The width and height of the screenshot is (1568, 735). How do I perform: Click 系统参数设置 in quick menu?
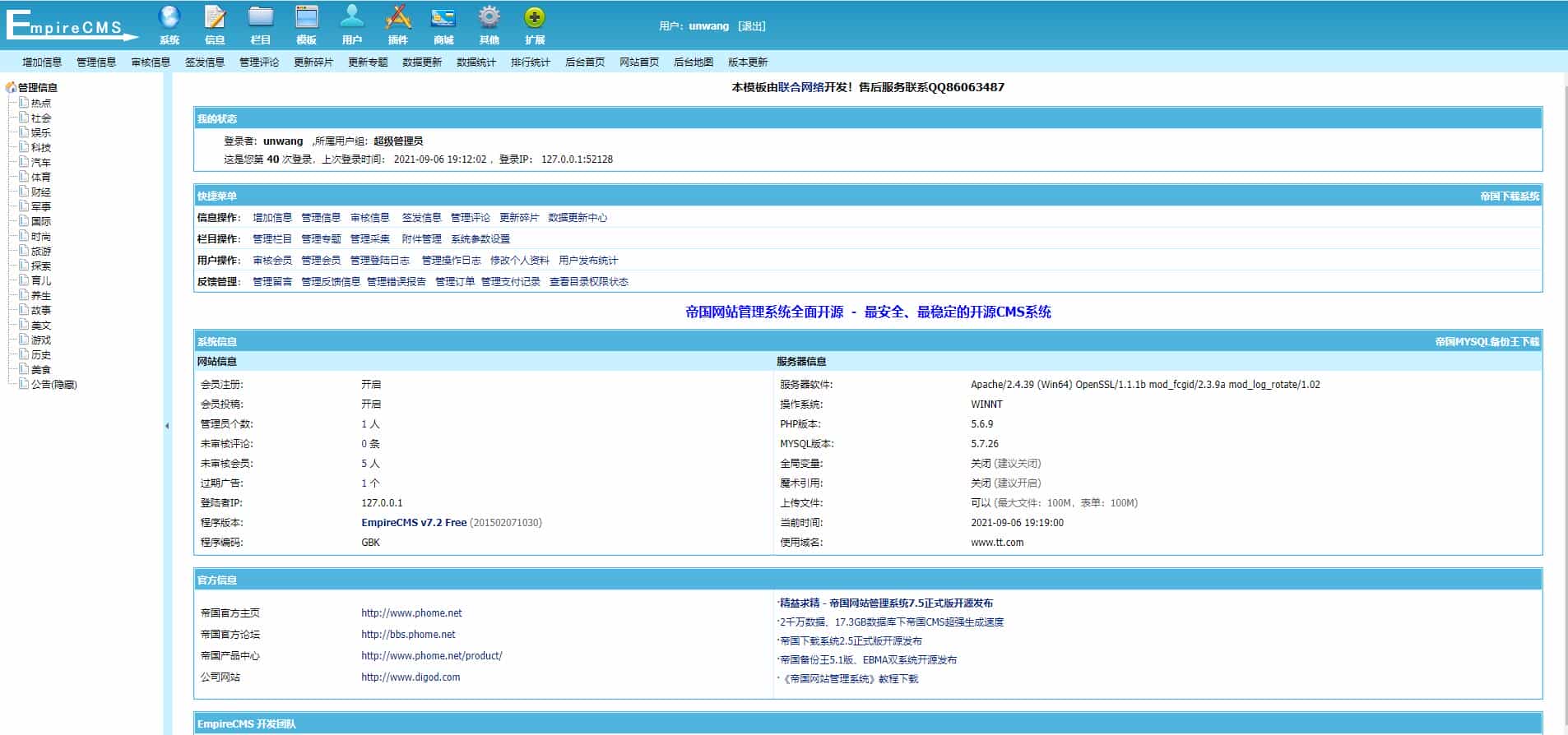point(480,239)
